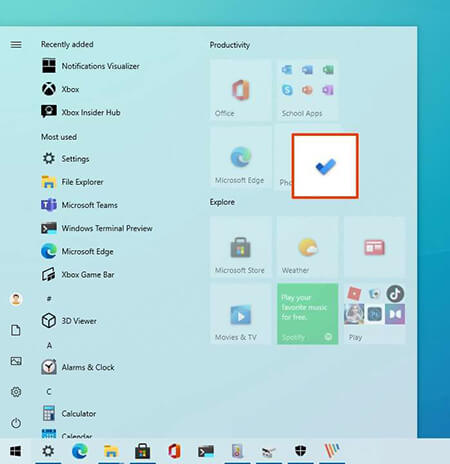Image resolution: width=450 pixels, height=464 pixels.
Task: Open Documents from the Start left rail
Action: (16, 330)
